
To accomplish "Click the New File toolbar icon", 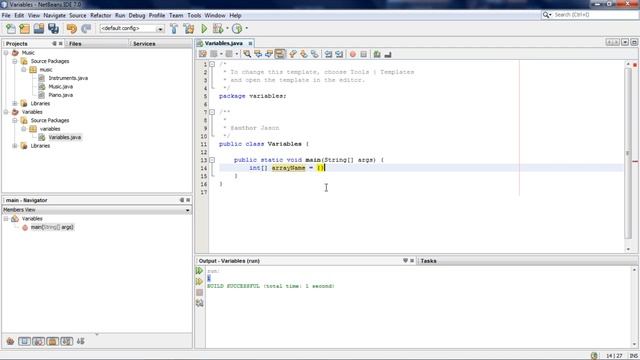I will click(x=11, y=29).
